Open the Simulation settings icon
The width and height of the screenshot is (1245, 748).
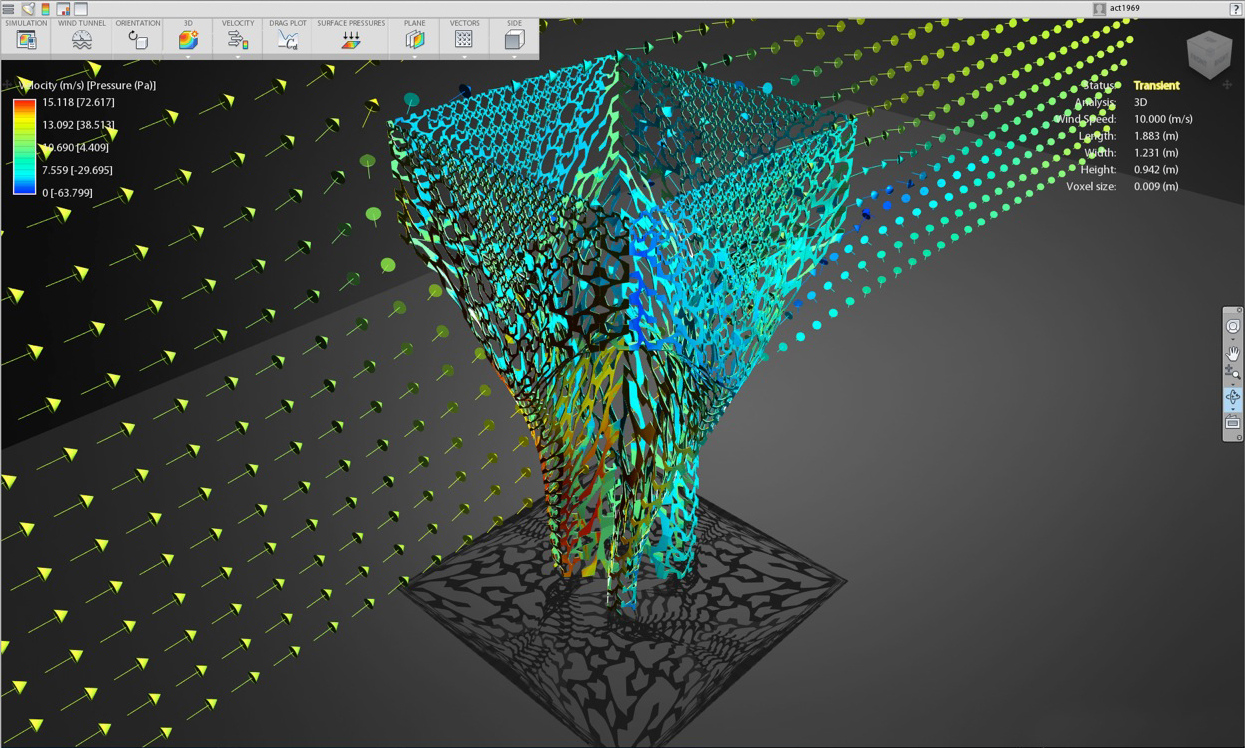click(x=26, y=40)
